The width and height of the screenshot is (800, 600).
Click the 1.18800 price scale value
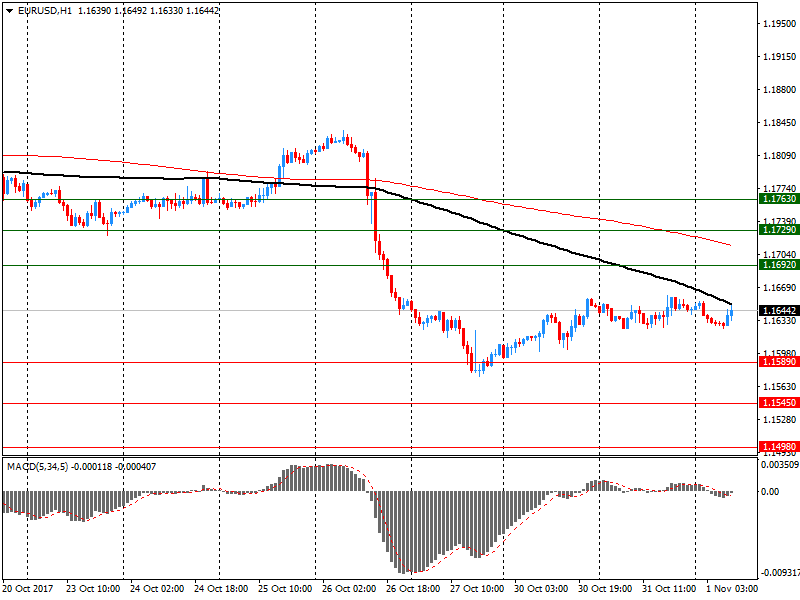[779, 90]
